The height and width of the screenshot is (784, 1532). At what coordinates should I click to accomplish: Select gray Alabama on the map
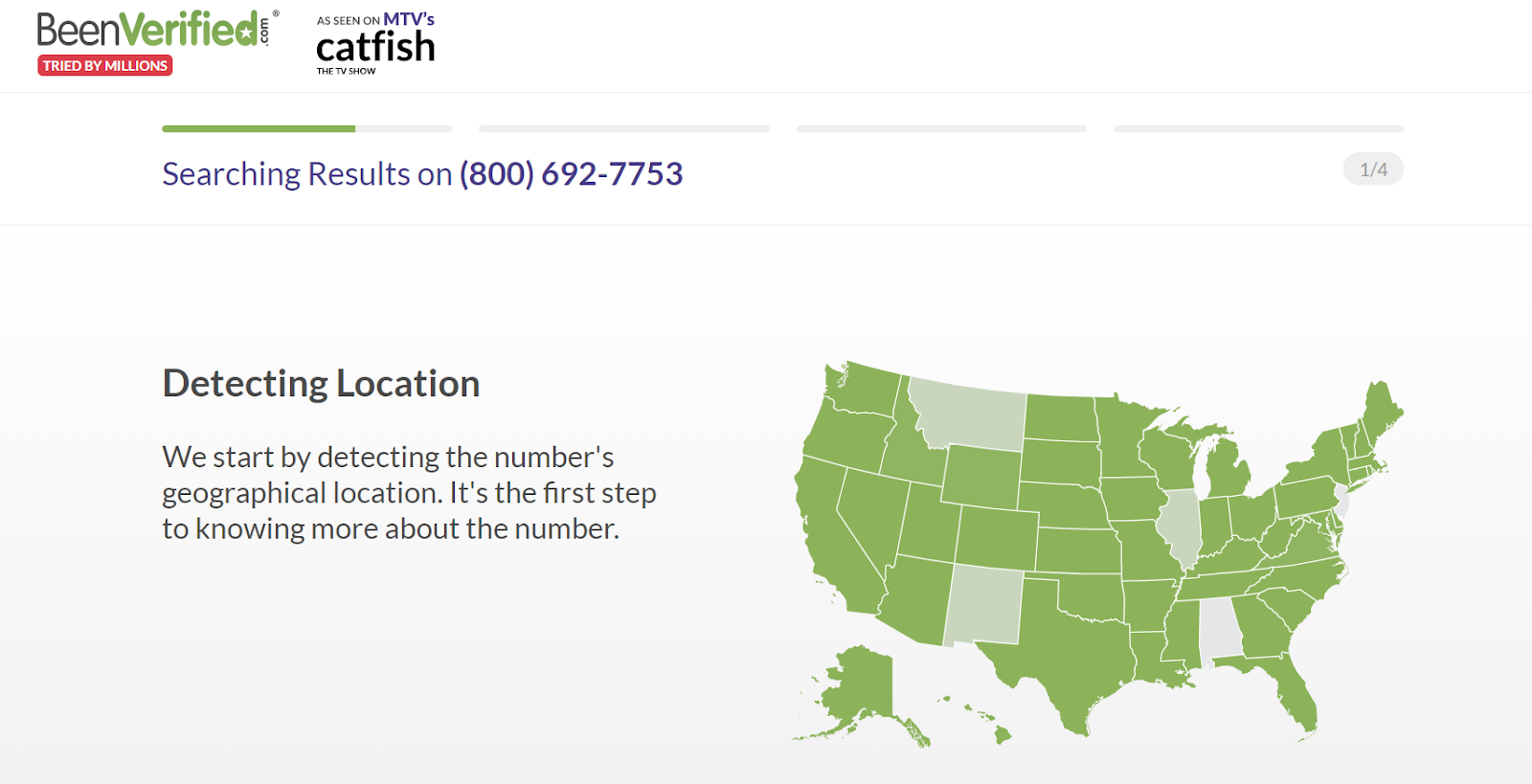click(1220, 628)
